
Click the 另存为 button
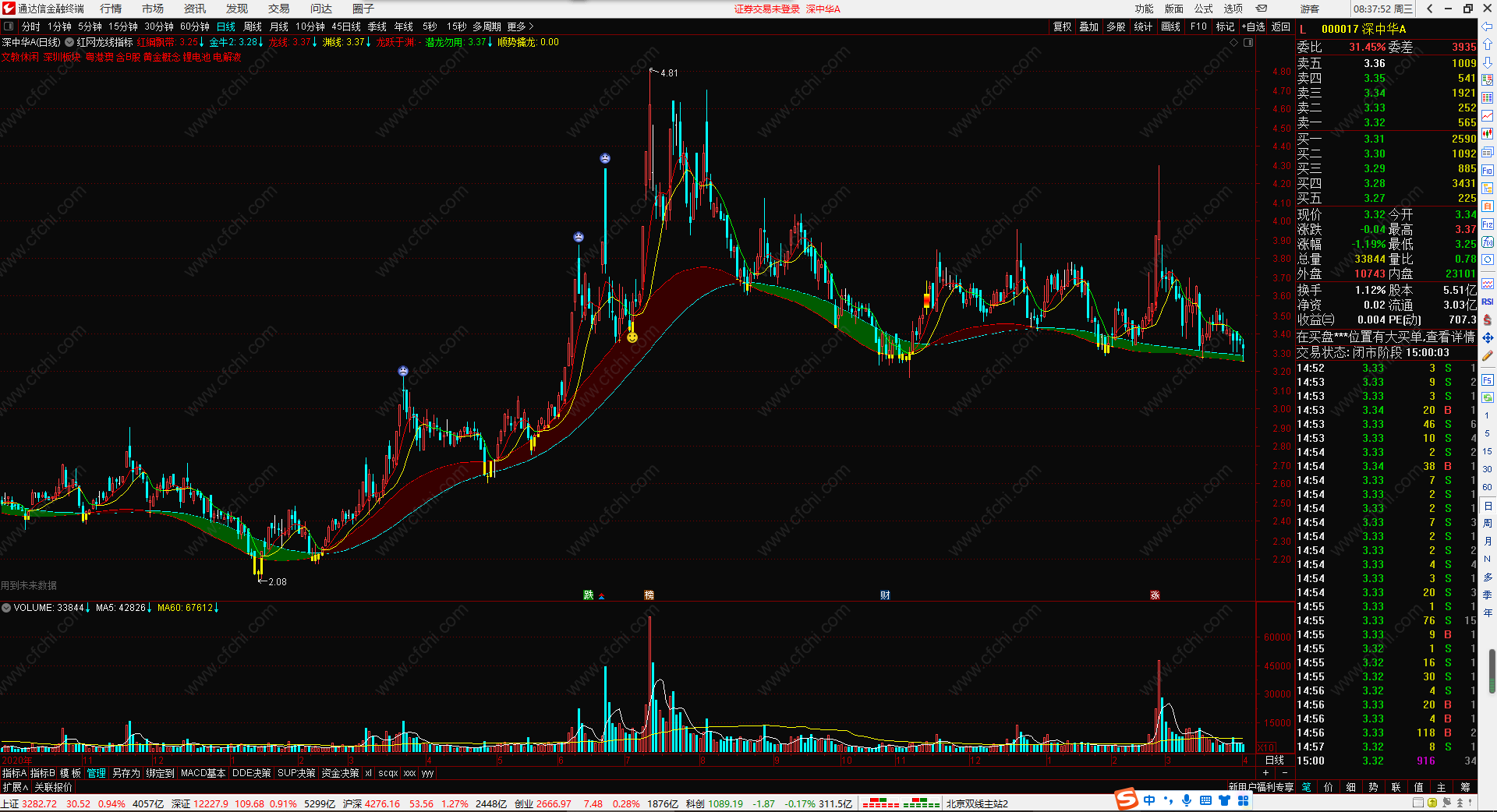pyautogui.click(x=126, y=773)
